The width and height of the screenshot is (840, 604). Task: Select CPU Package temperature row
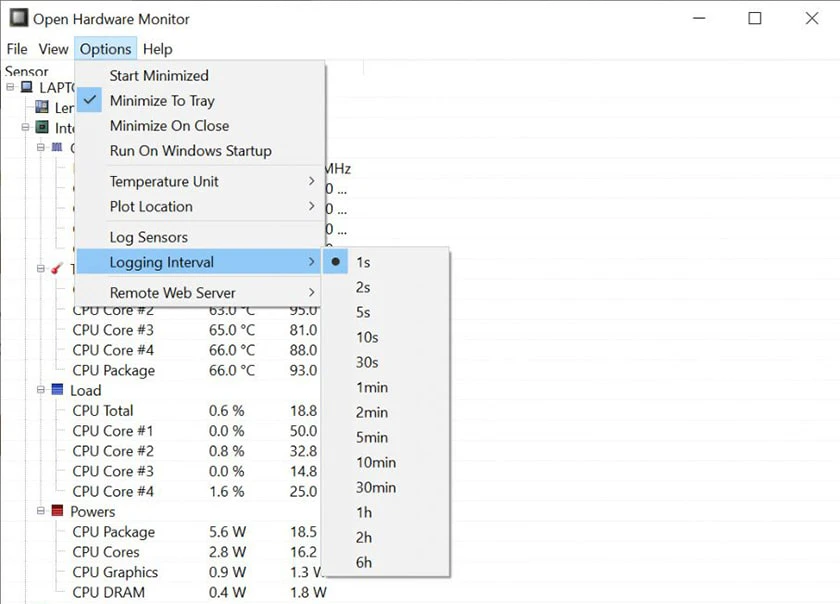click(x=194, y=370)
